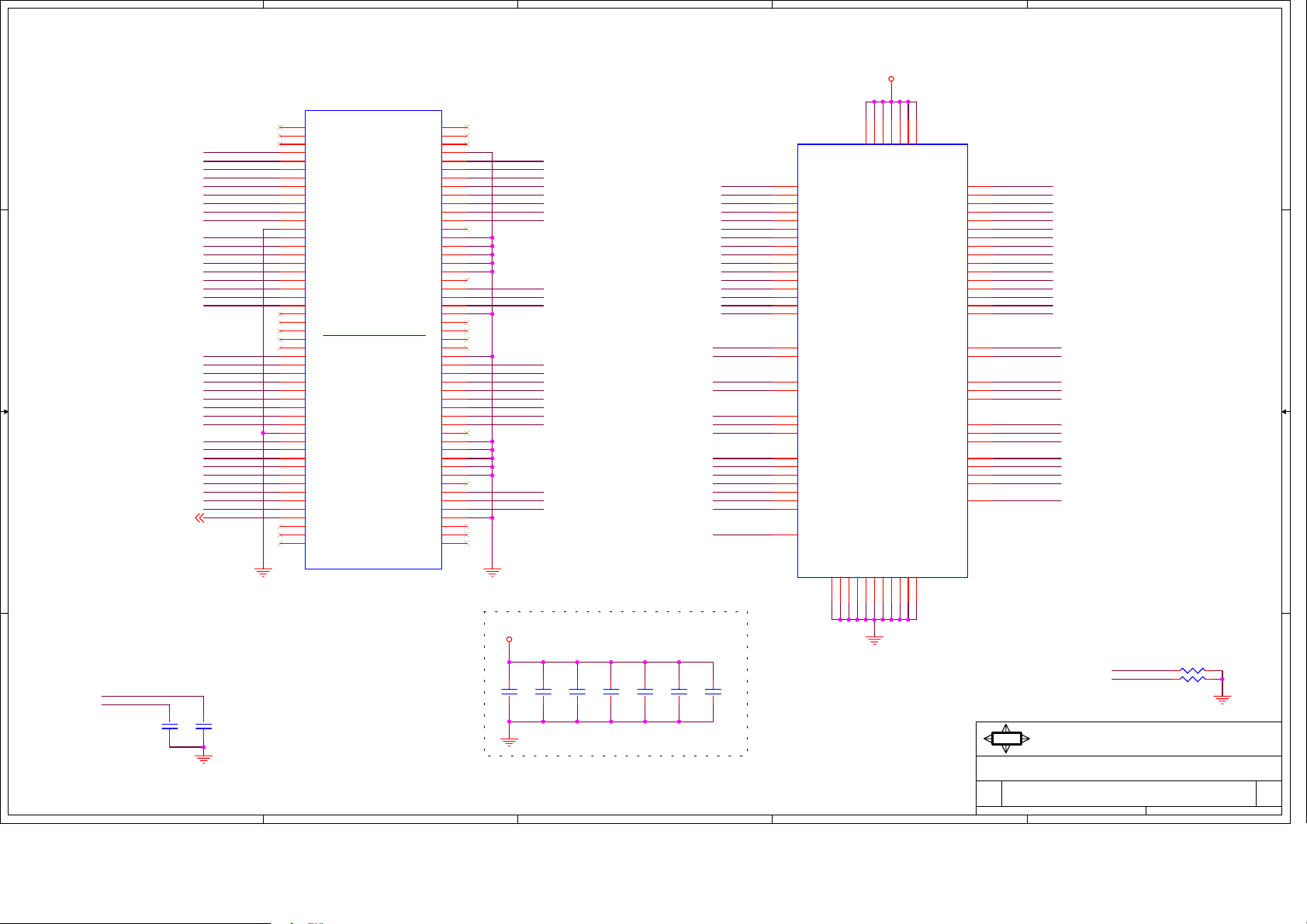Select the ground symbol below the two-capacitor pair

pyautogui.click(x=203, y=759)
